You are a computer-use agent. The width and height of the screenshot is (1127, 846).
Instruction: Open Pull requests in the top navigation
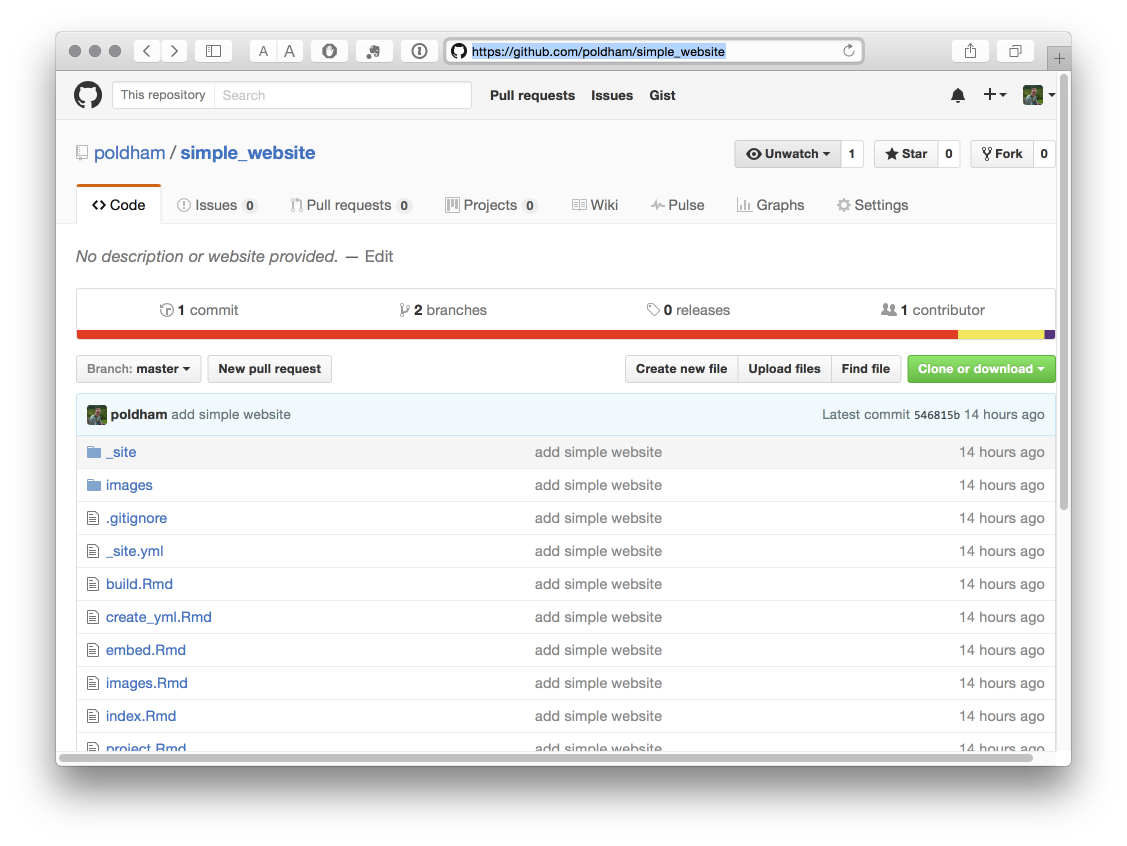coord(533,96)
